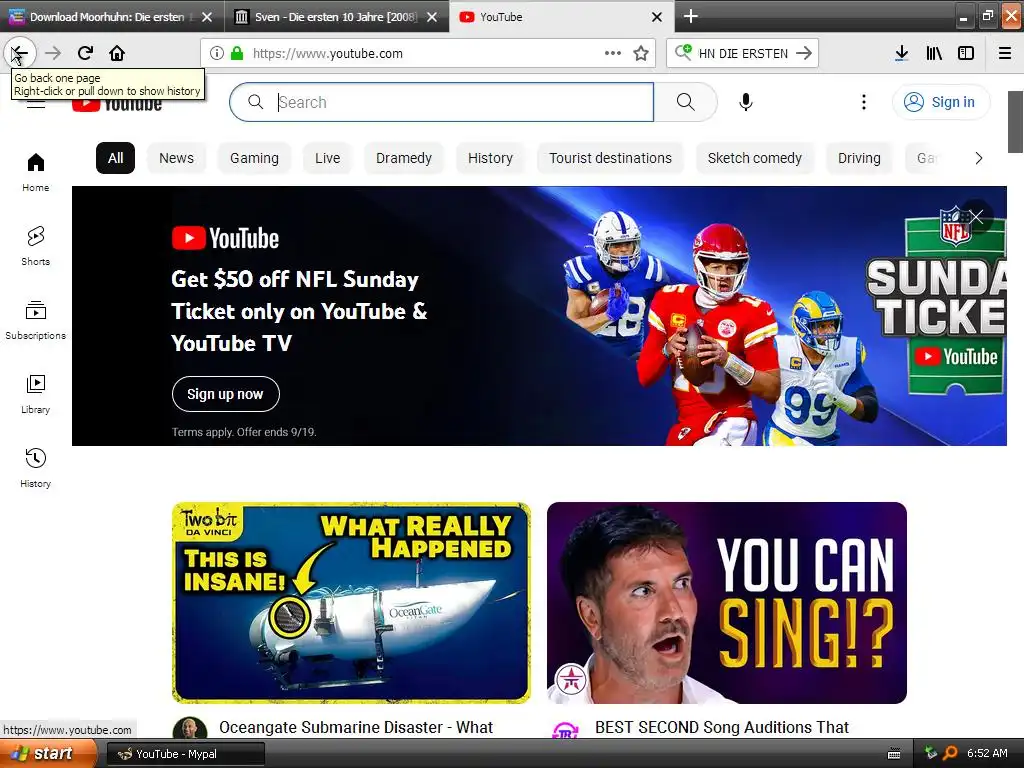Open the Windows start menu
This screenshot has width=1024, height=768.
click(x=46, y=754)
